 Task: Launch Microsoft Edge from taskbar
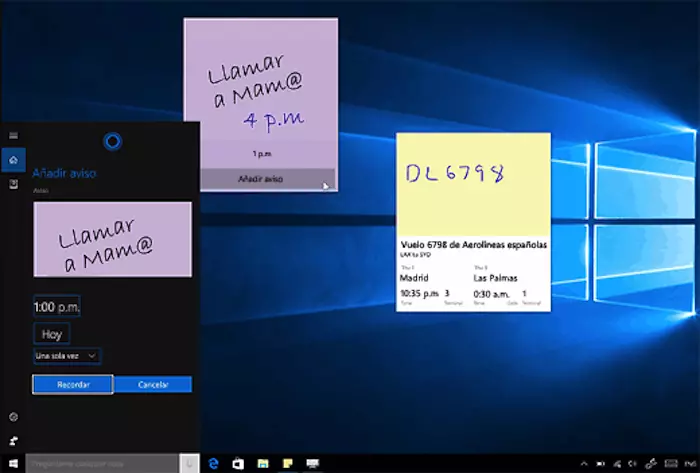[214, 463]
